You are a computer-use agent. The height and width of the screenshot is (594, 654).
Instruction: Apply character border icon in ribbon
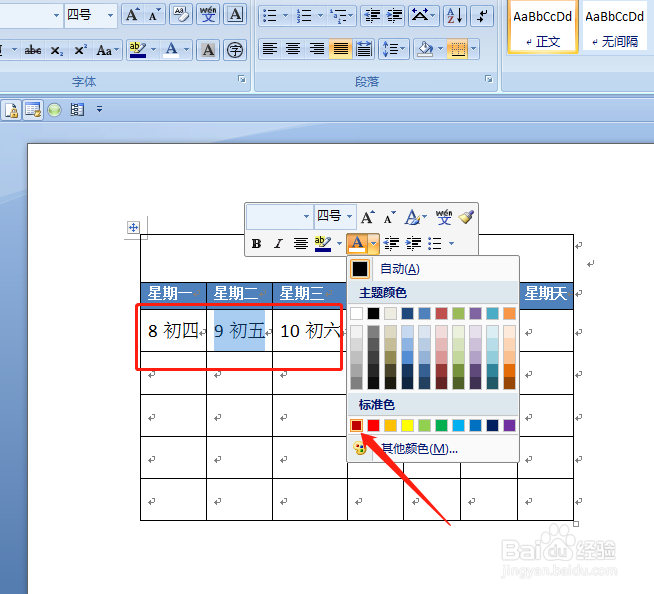pyautogui.click(x=235, y=15)
